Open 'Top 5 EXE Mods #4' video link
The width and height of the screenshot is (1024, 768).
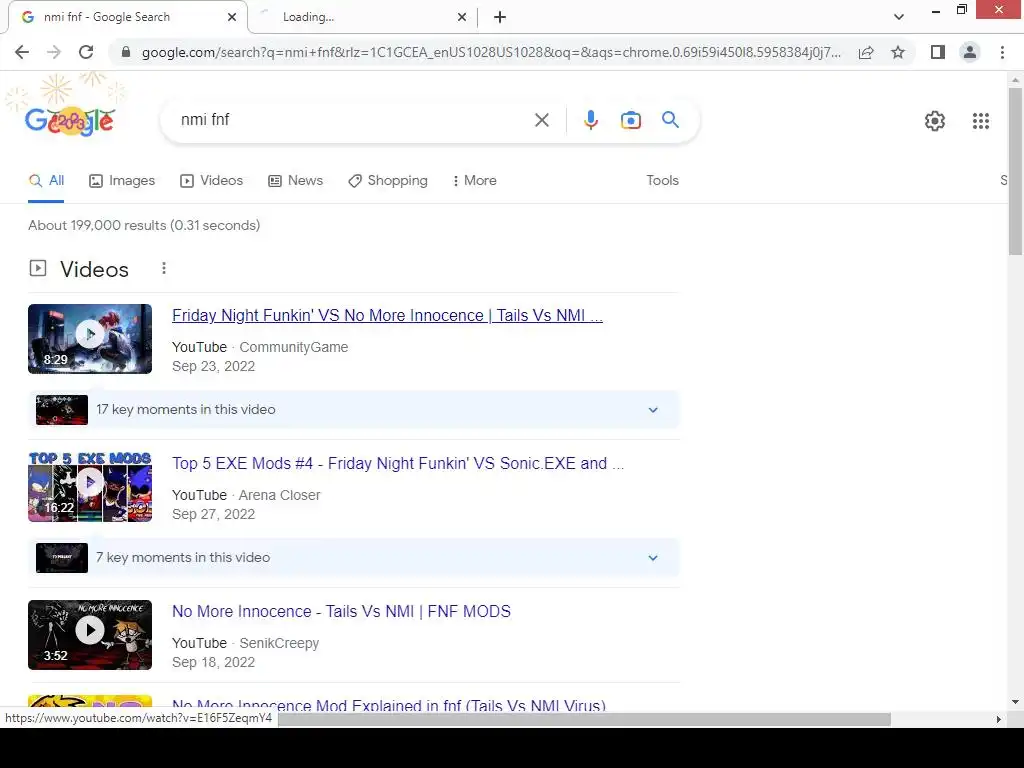[x=398, y=464]
